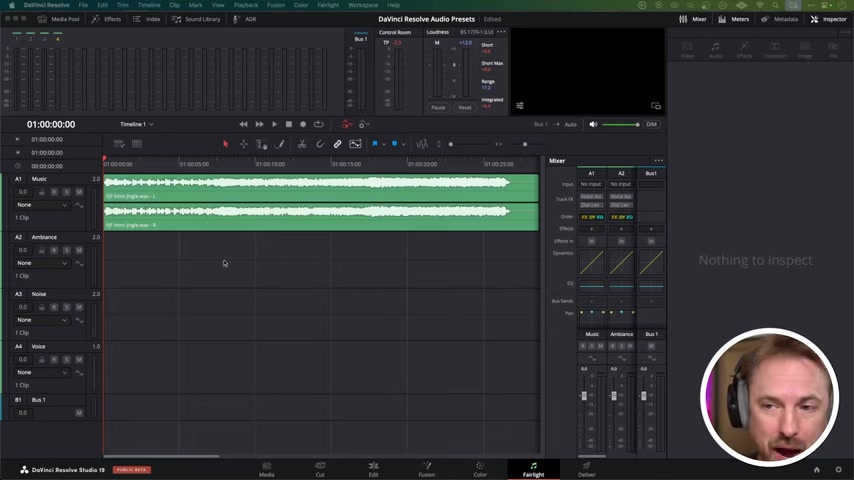Add a blue flag
Image resolution: width=854 pixels, height=480 pixels.
coord(375,144)
